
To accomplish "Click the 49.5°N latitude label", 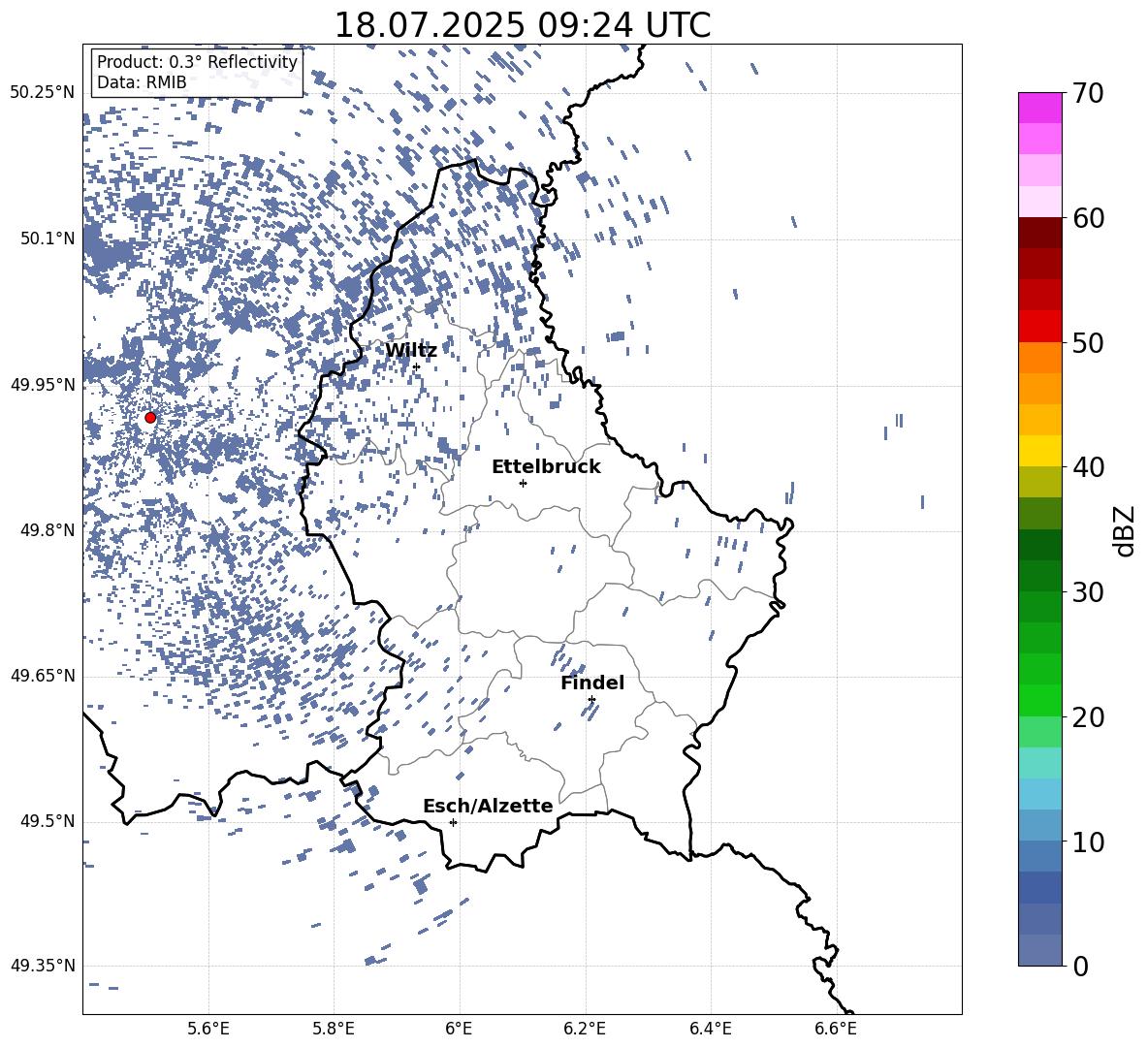I will point(48,821).
